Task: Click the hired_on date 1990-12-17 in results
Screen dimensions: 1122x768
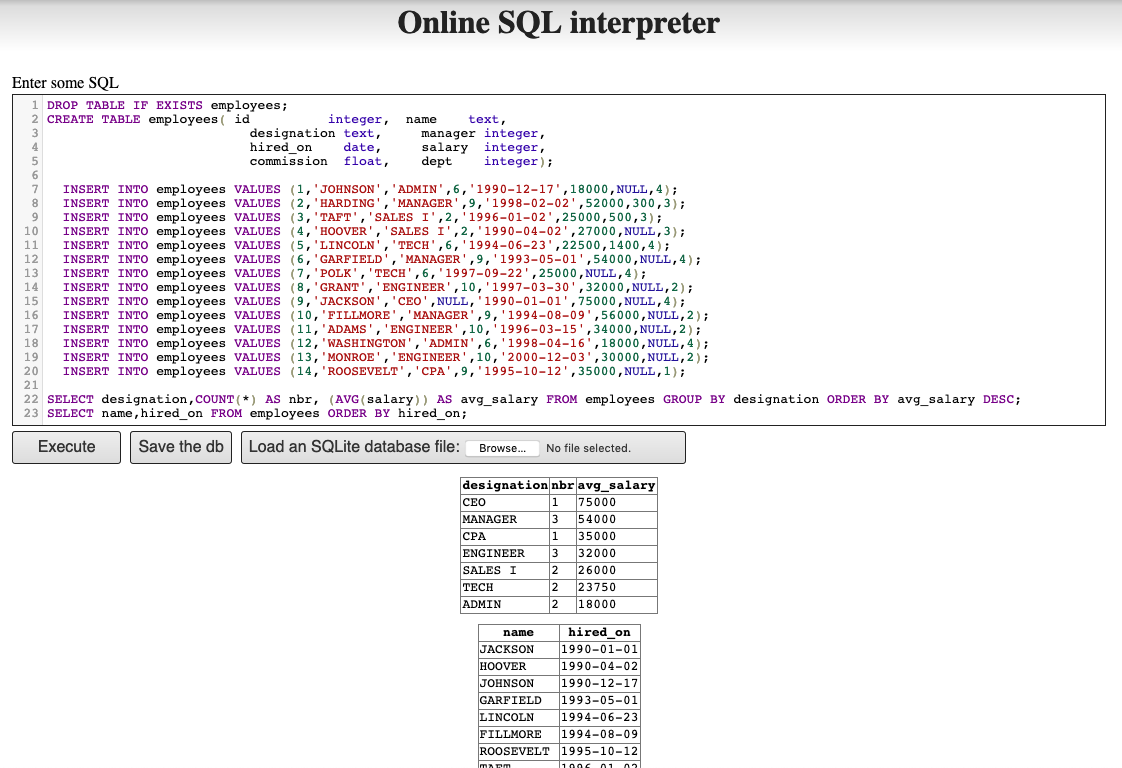Action: [600, 684]
